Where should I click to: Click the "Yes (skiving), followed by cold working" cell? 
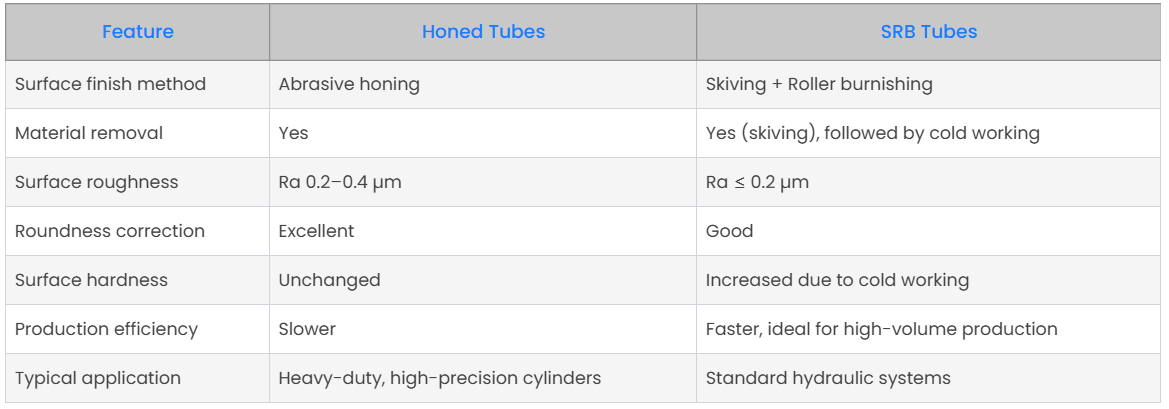pos(873,133)
